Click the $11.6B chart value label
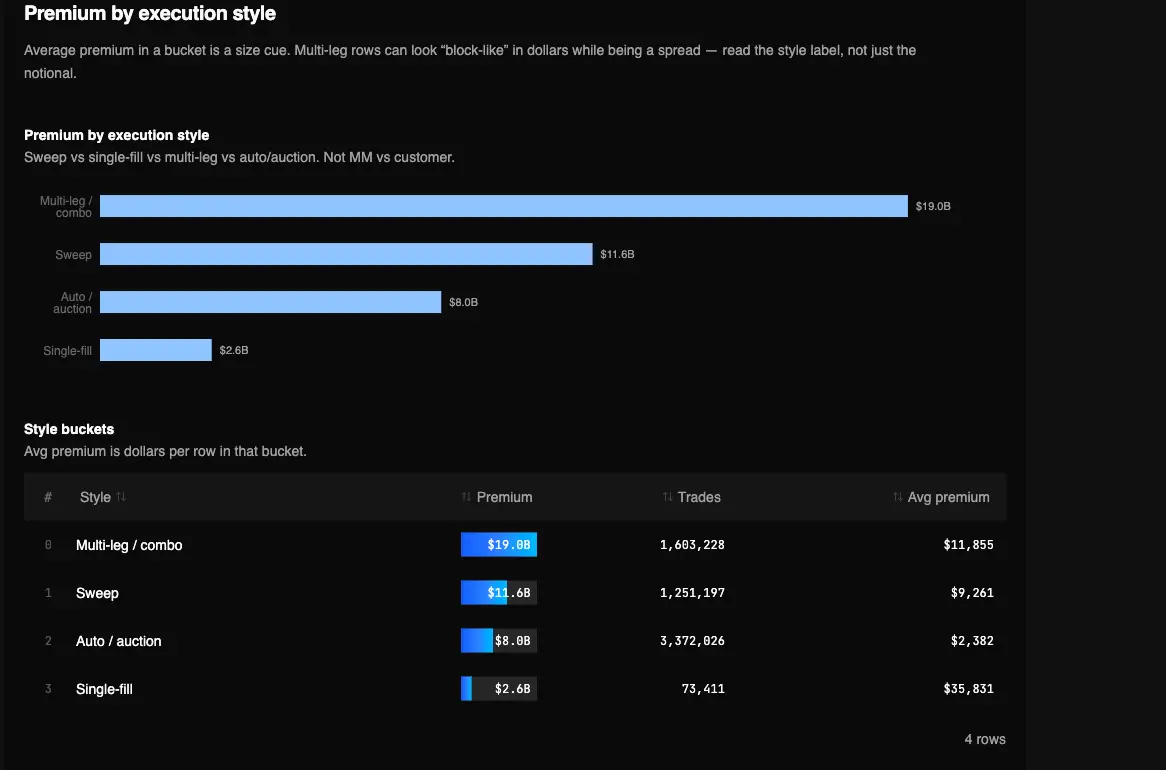The width and height of the screenshot is (1166, 770). coord(617,254)
